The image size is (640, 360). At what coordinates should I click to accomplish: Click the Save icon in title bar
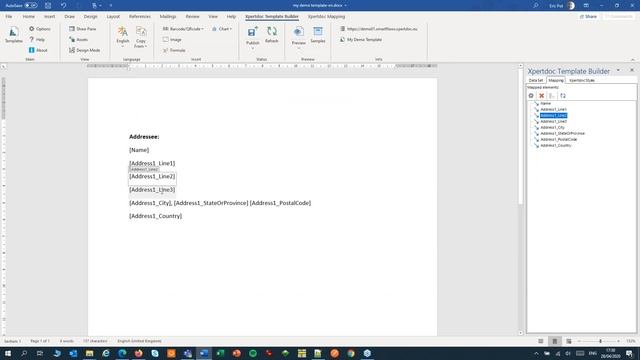coord(48,6)
